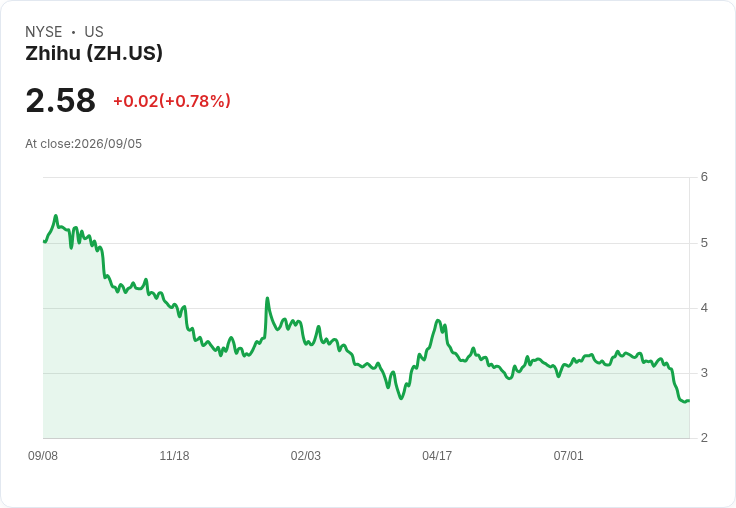The width and height of the screenshot is (736, 508).
Task: Click the NYSE exchange label
Action: [x=44, y=32]
